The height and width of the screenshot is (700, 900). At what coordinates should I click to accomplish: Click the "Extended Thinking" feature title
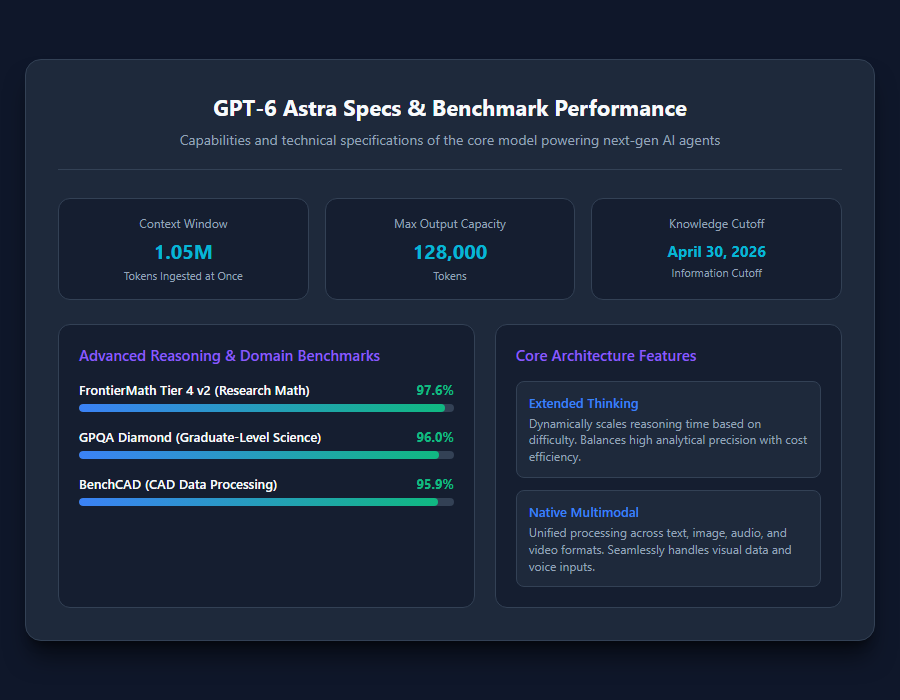tap(584, 403)
